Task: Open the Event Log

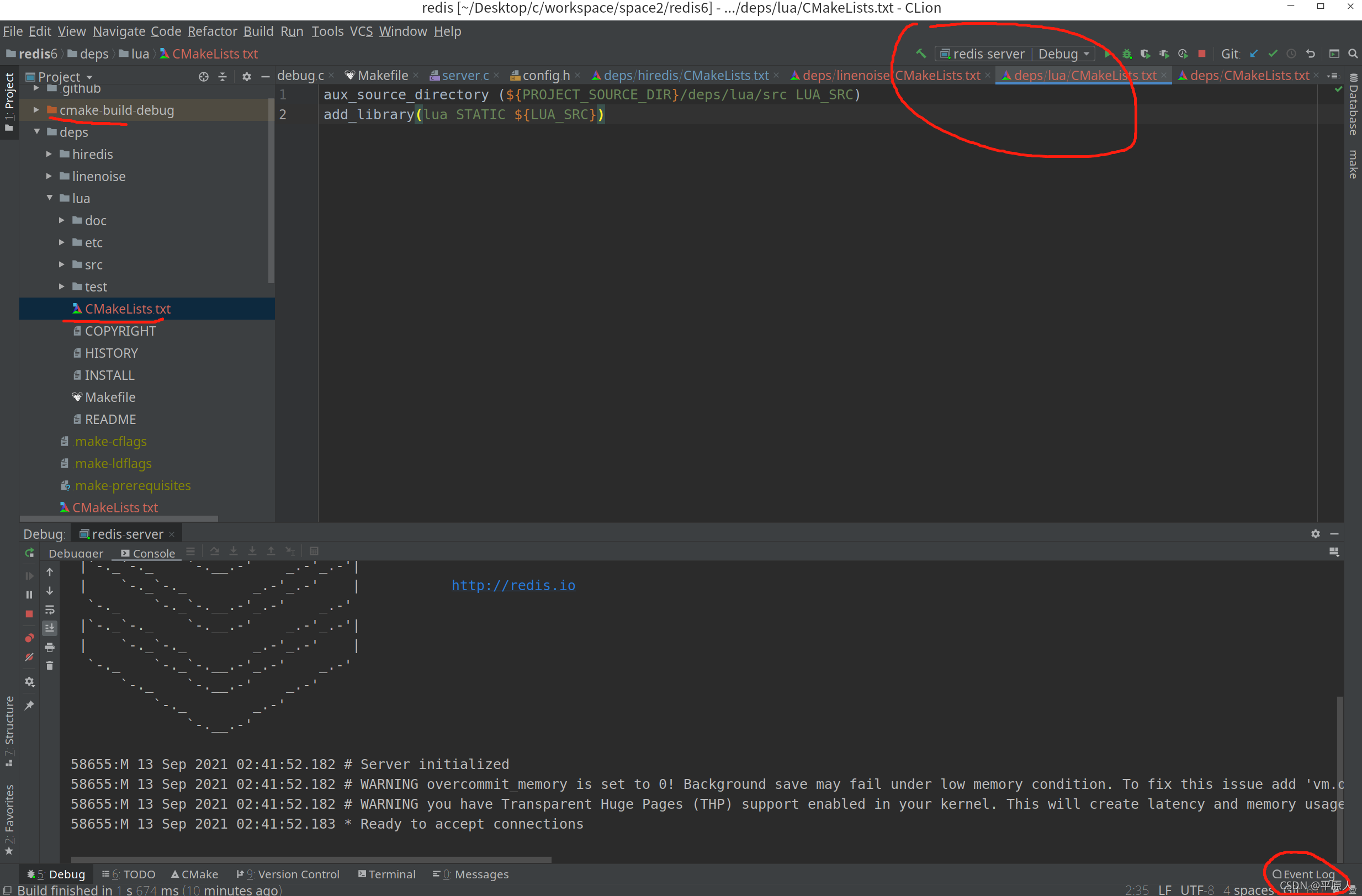Action: tap(1303, 874)
